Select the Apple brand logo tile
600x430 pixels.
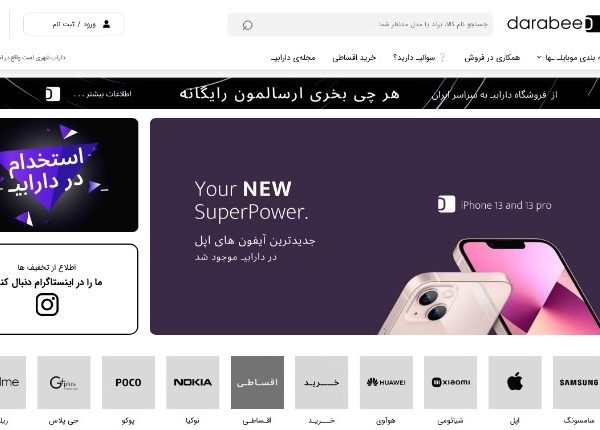click(515, 382)
